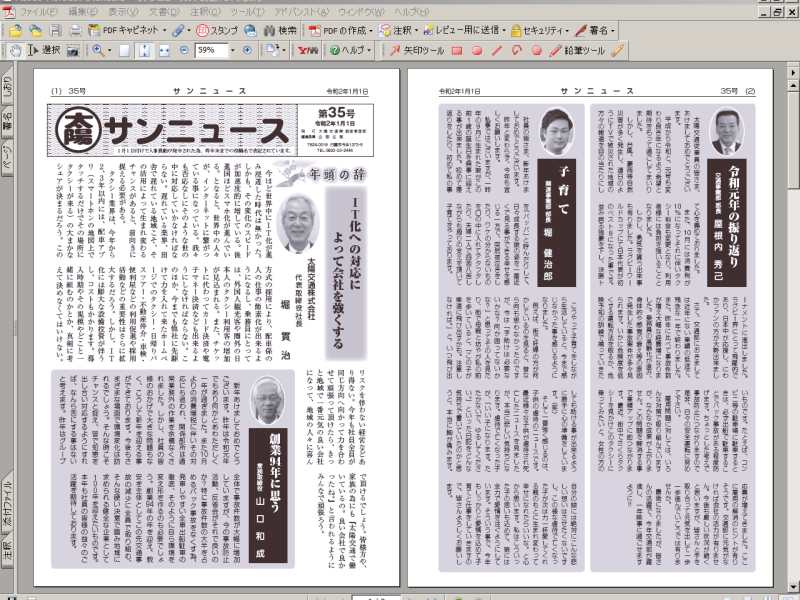Select the Hand tool
This screenshot has width=800, height=600.
point(16,50)
